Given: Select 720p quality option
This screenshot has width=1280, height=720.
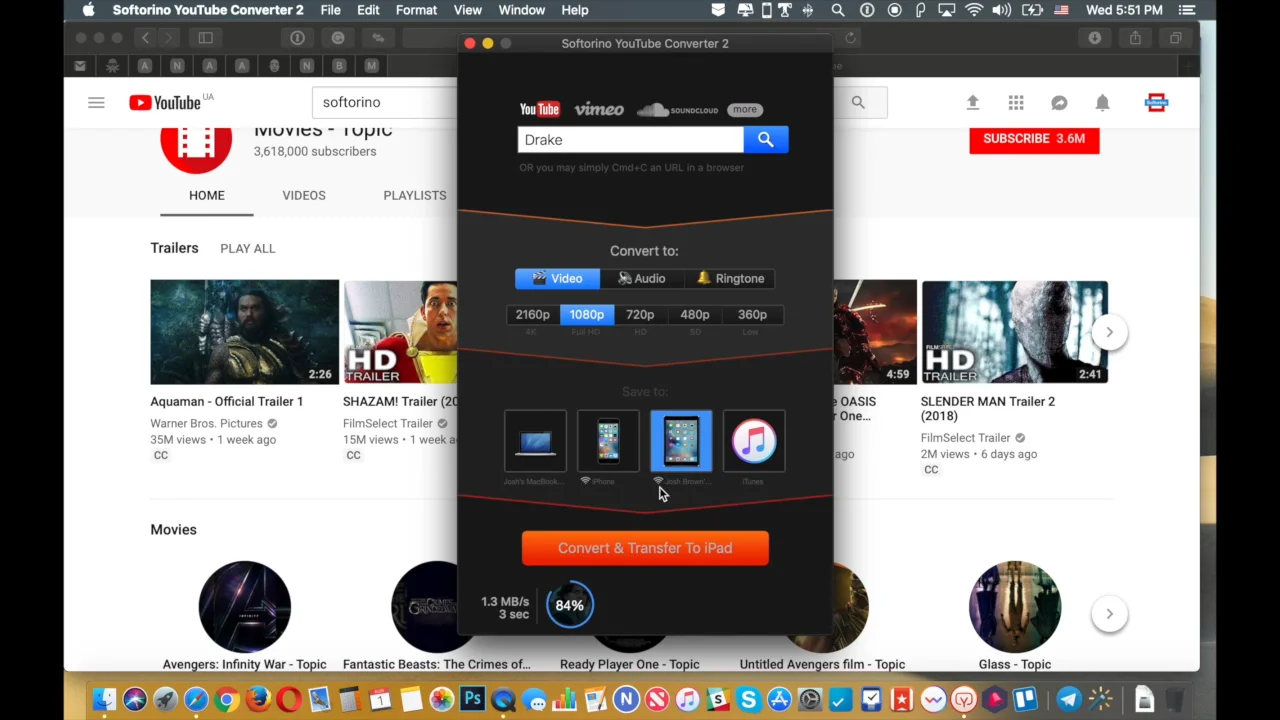Looking at the screenshot, I should pyautogui.click(x=640, y=315).
